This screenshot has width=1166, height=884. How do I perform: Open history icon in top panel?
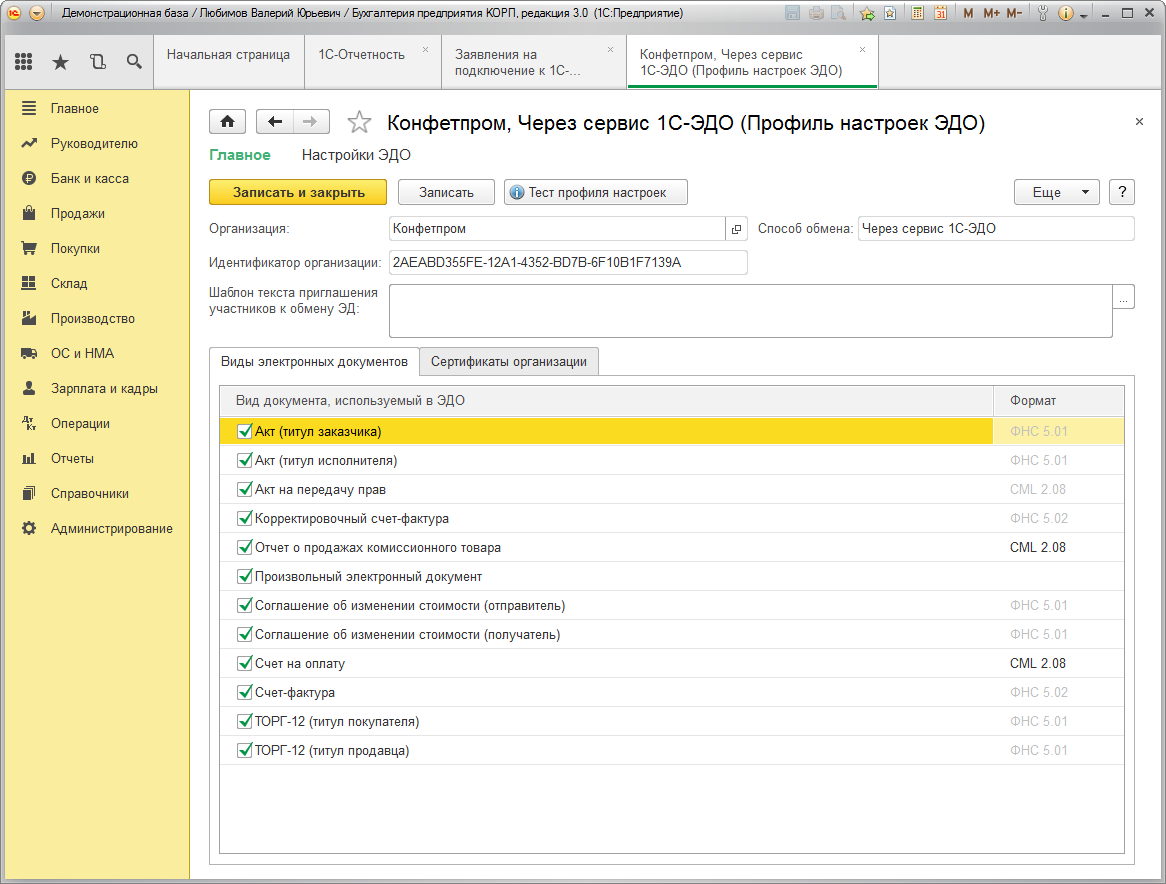[97, 62]
